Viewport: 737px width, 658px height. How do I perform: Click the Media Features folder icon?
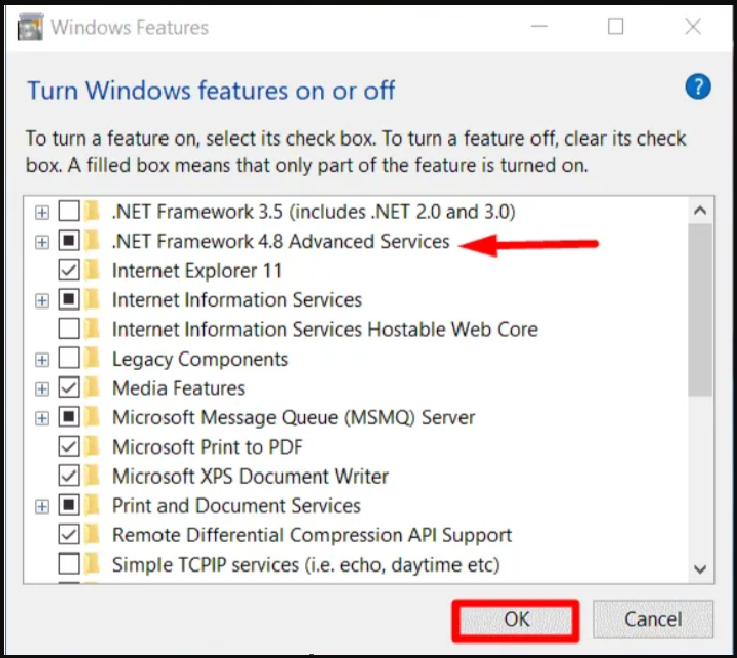coord(94,388)
